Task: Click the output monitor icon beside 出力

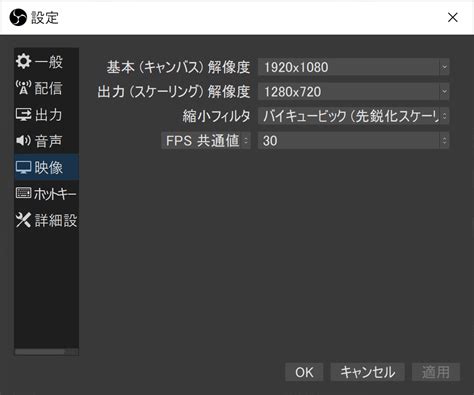Action: (x=23, y=114)
